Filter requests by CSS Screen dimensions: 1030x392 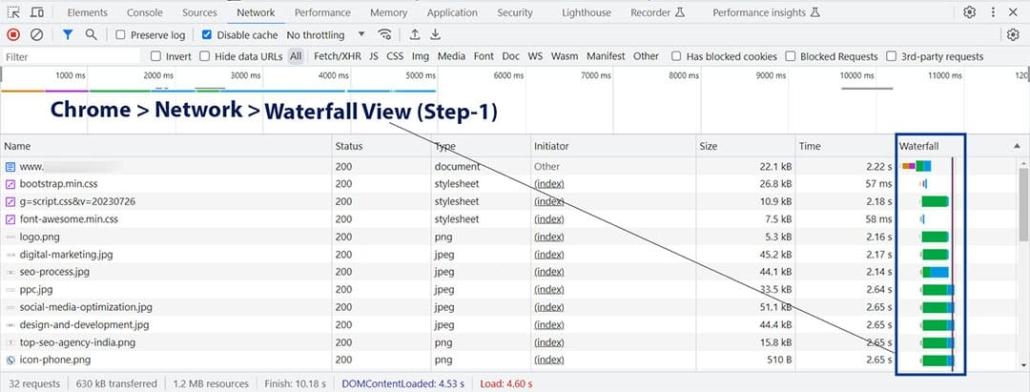pyautogui.click(x=395, y=56)
